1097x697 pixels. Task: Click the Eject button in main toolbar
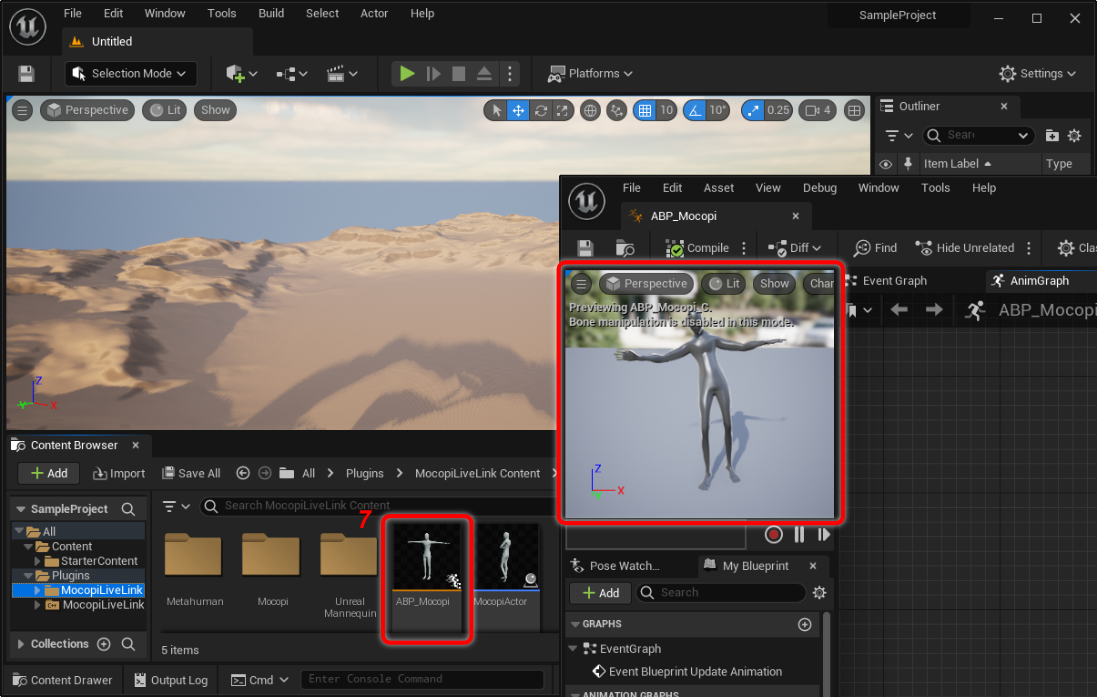[484, 73]
